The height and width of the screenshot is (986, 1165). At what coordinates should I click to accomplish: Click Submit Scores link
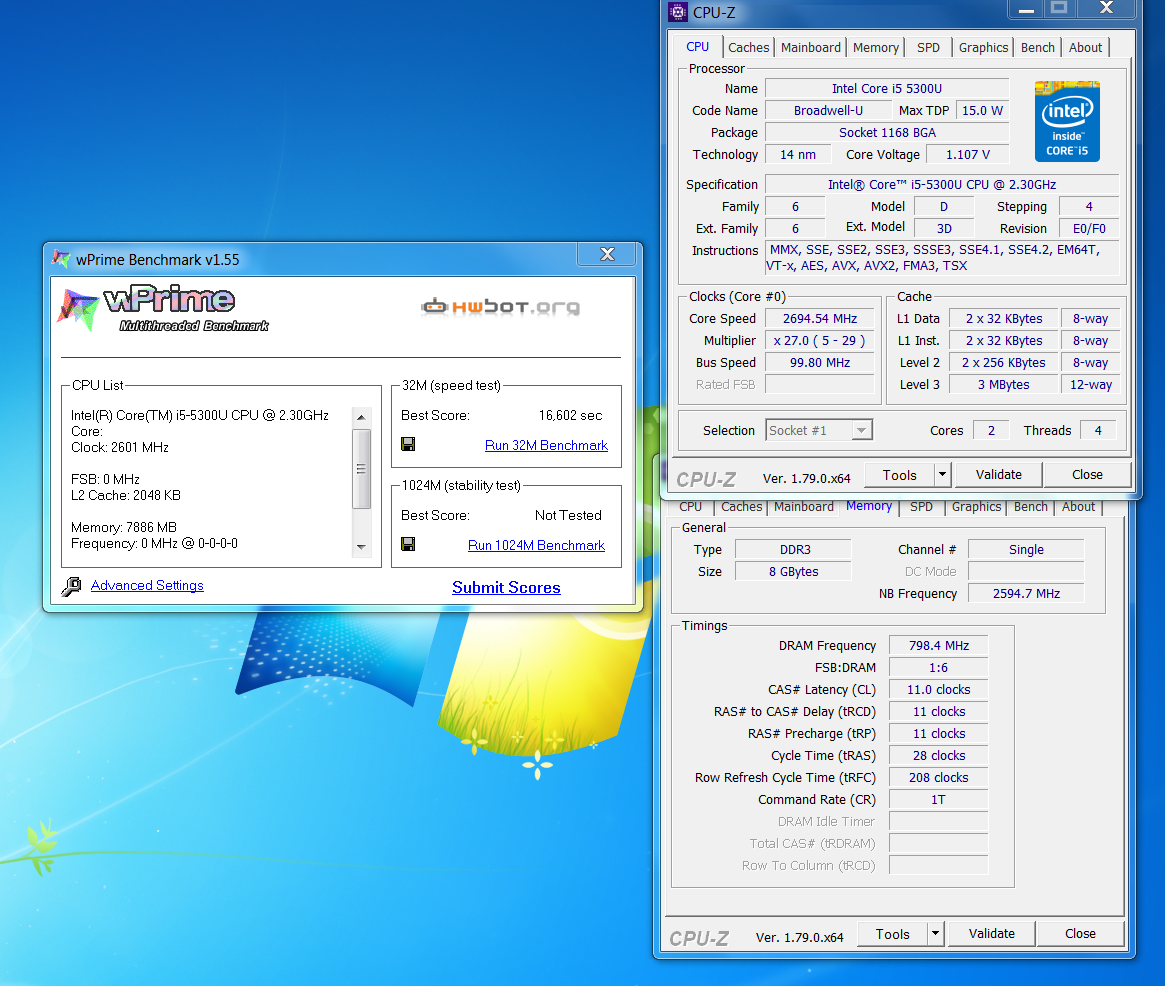click(x=506, y=588)
